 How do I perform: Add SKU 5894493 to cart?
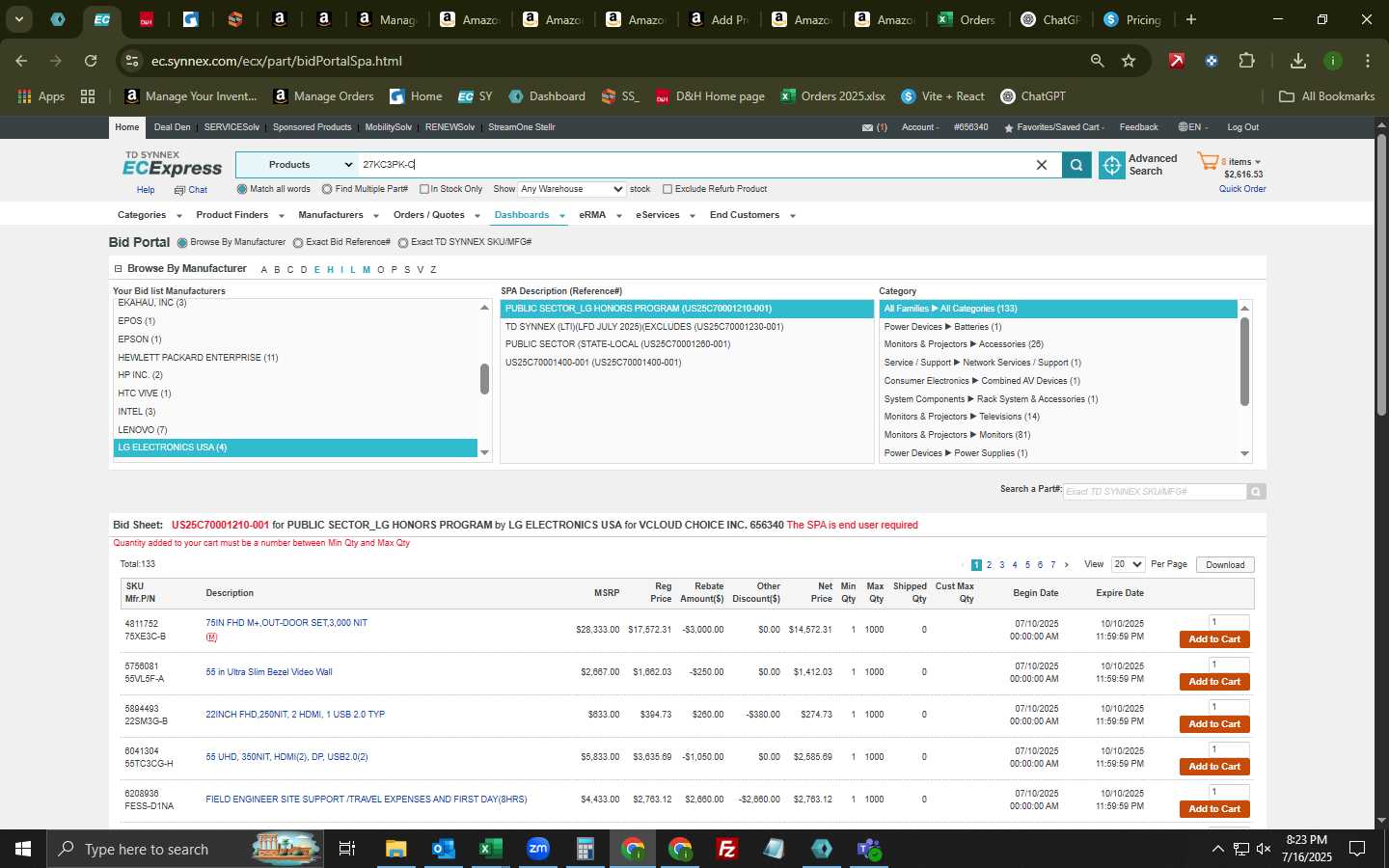(x=1214, y=724)
